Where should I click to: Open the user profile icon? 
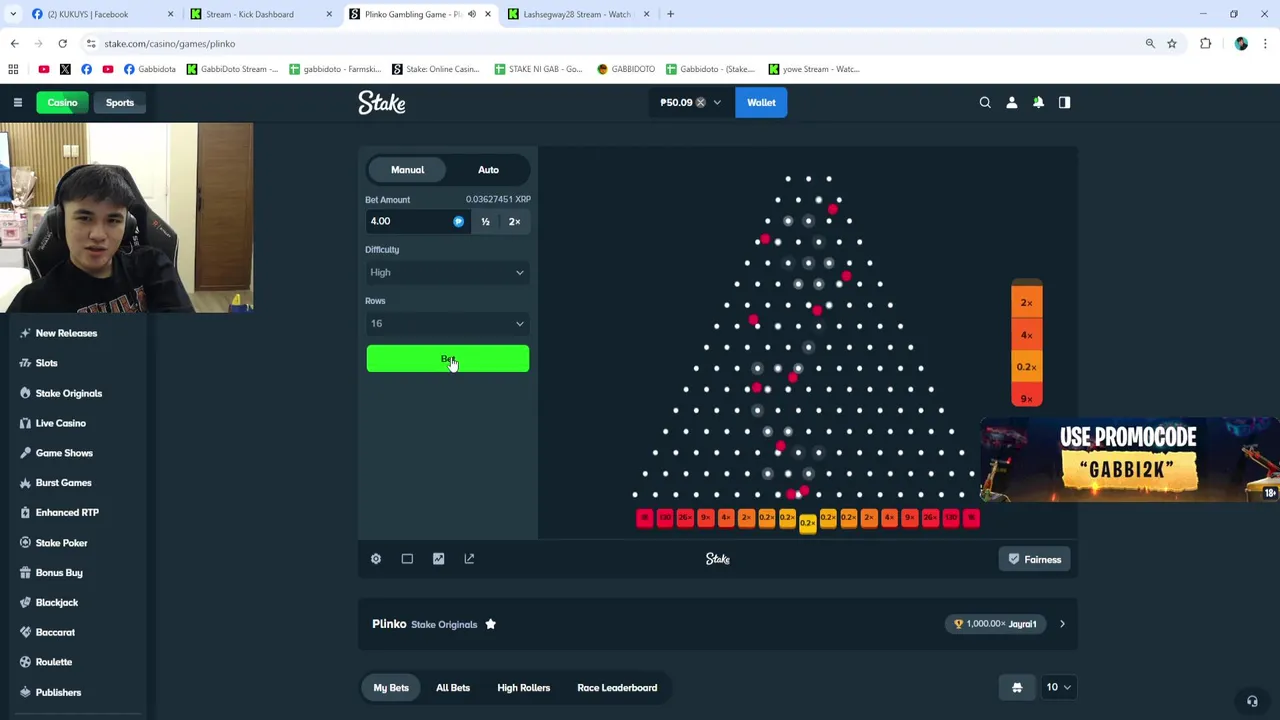tap(1011, 102)
